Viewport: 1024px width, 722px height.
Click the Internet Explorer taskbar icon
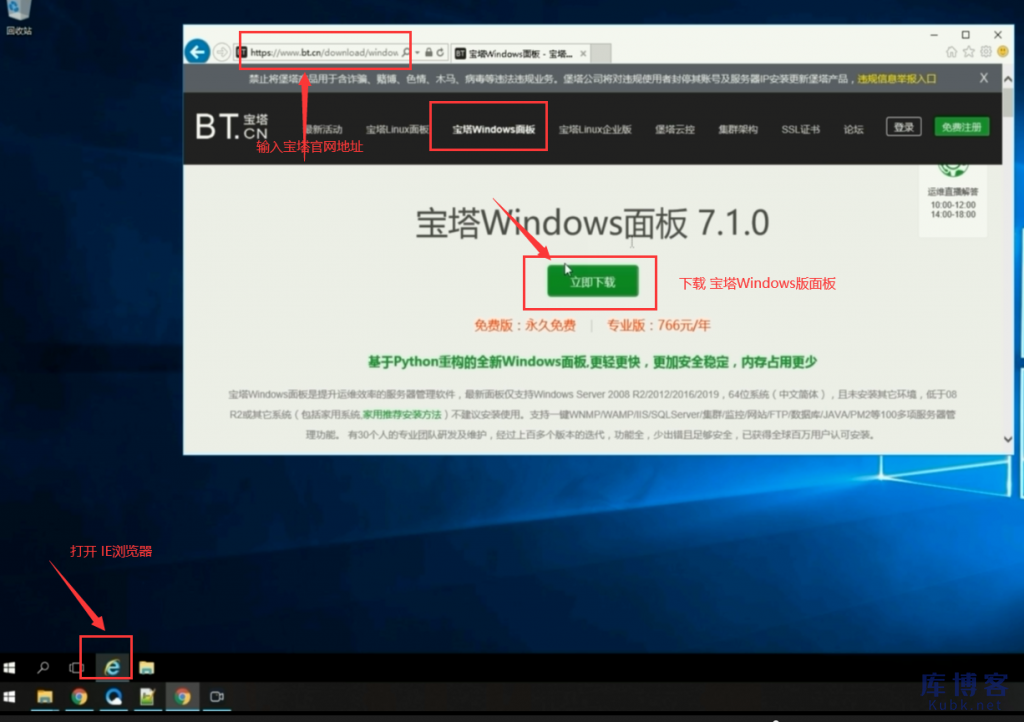click(112, 667)
